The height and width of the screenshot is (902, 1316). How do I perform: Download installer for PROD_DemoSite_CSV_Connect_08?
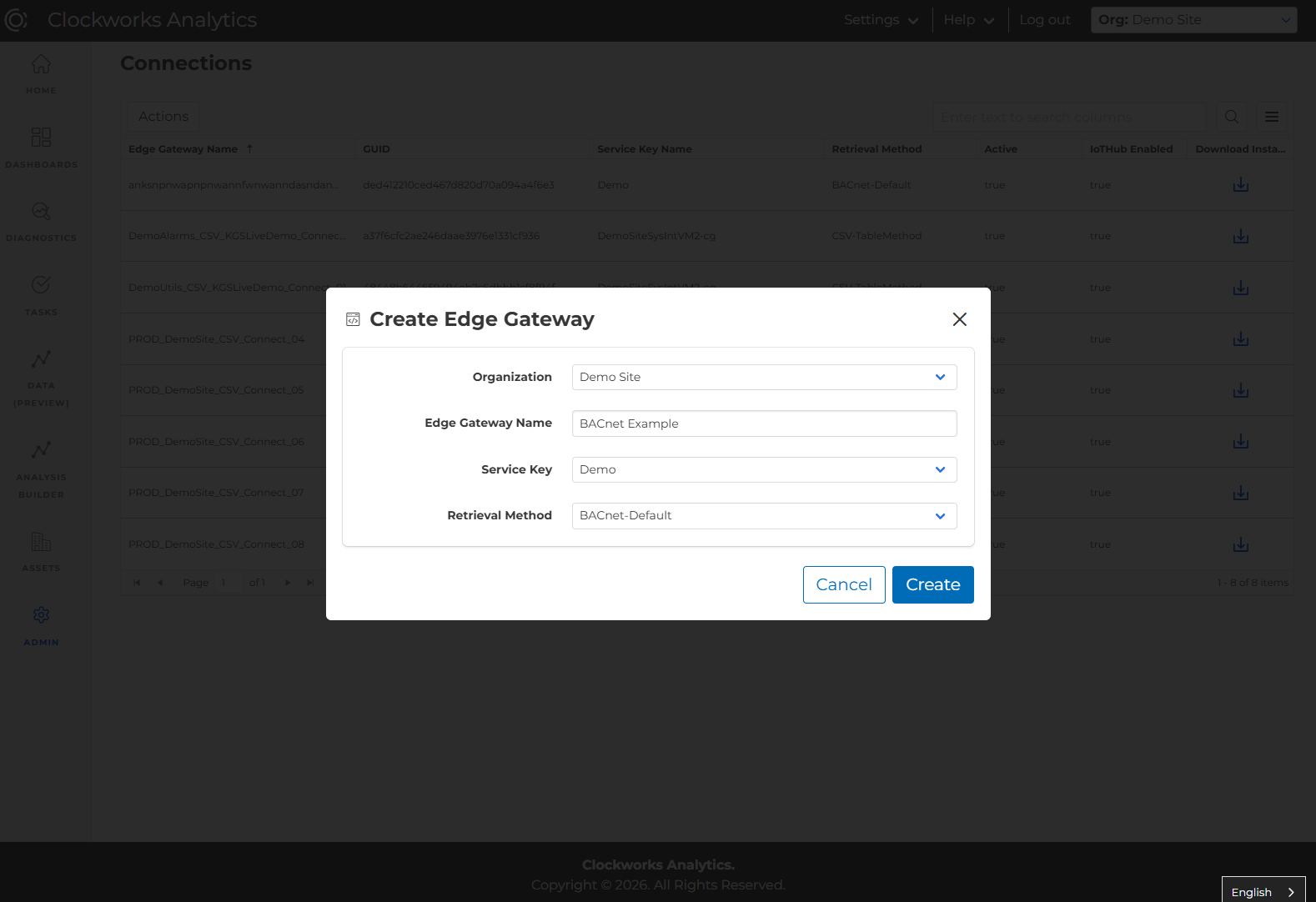1241,544
